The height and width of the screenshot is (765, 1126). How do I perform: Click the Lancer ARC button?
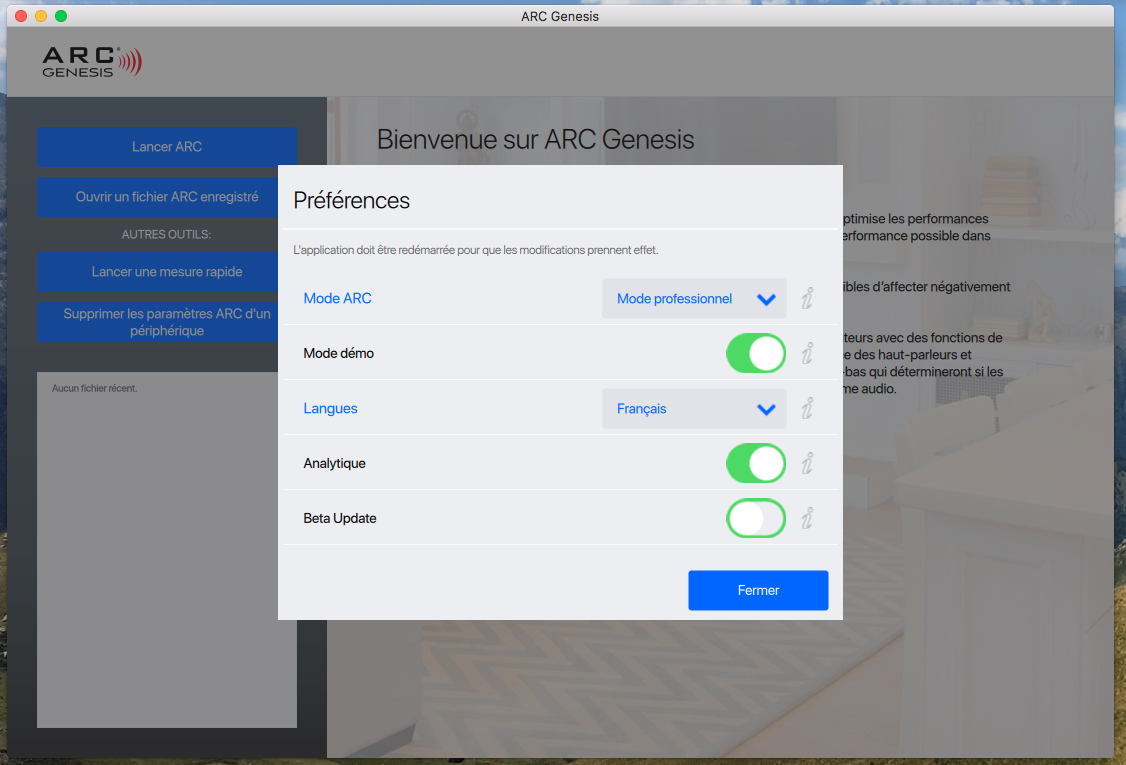click(x=167, y=147)
